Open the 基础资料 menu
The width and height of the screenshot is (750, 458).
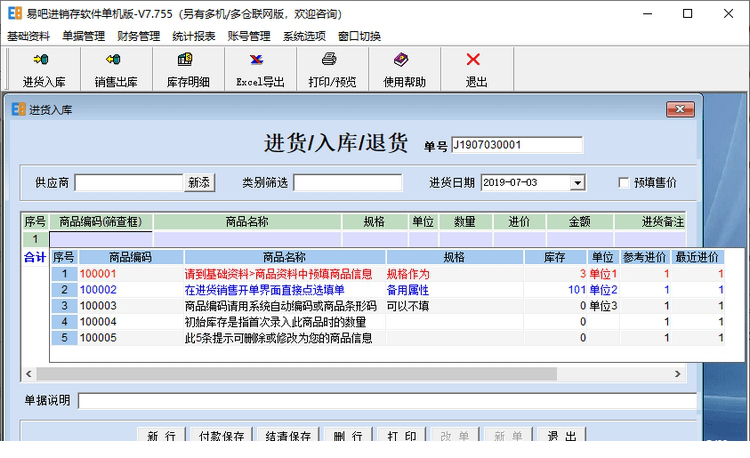coord(28,36)
